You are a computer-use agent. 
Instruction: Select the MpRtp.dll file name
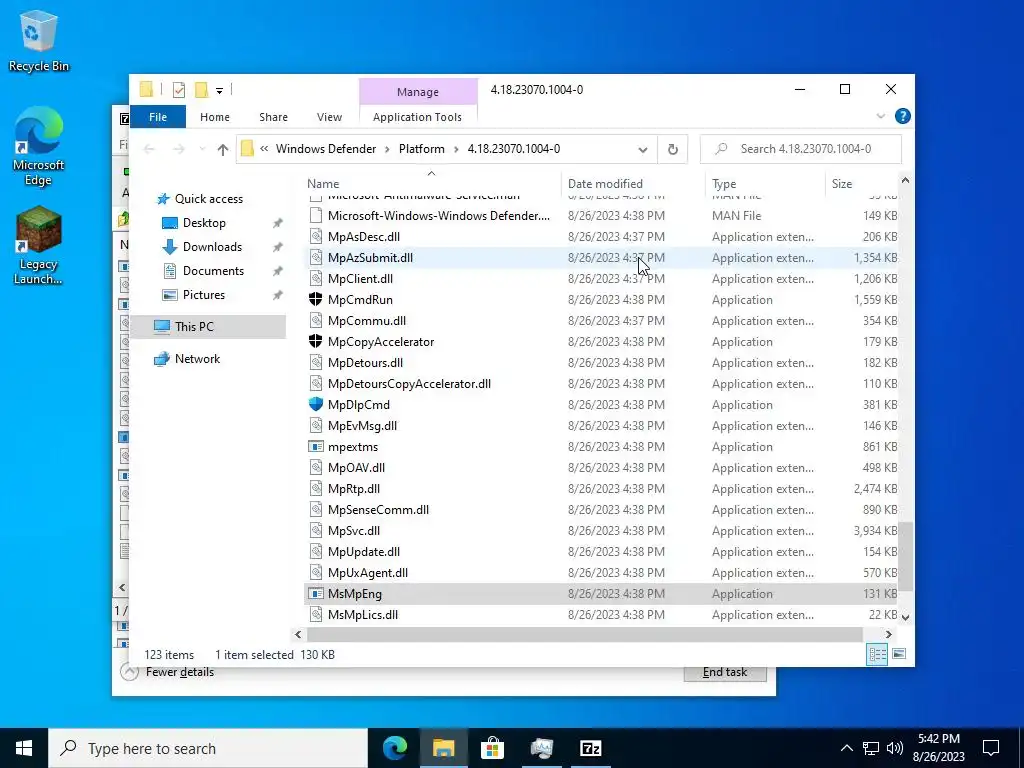click(354, 488)
